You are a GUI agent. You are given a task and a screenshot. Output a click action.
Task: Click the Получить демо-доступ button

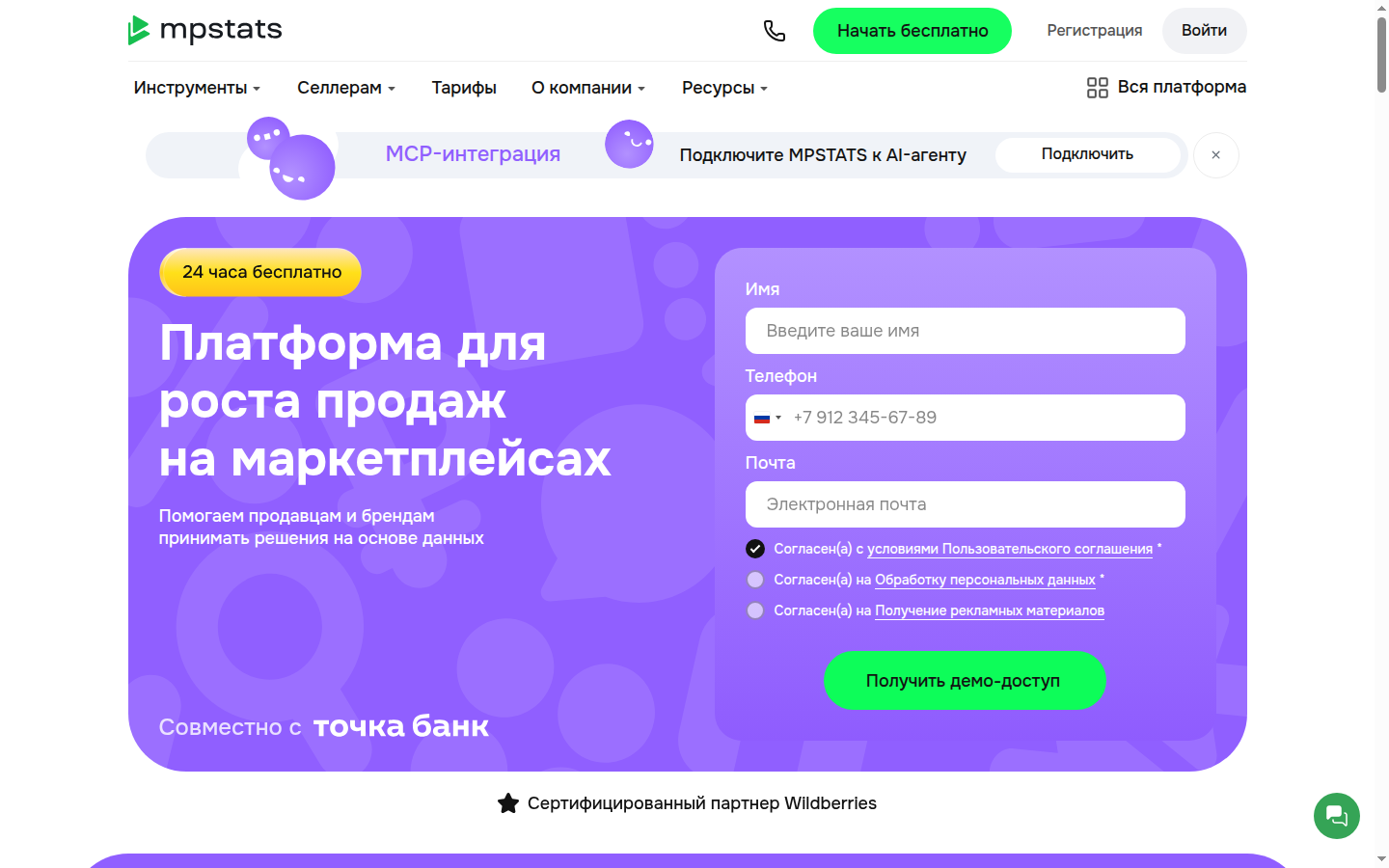click(965, 681)
